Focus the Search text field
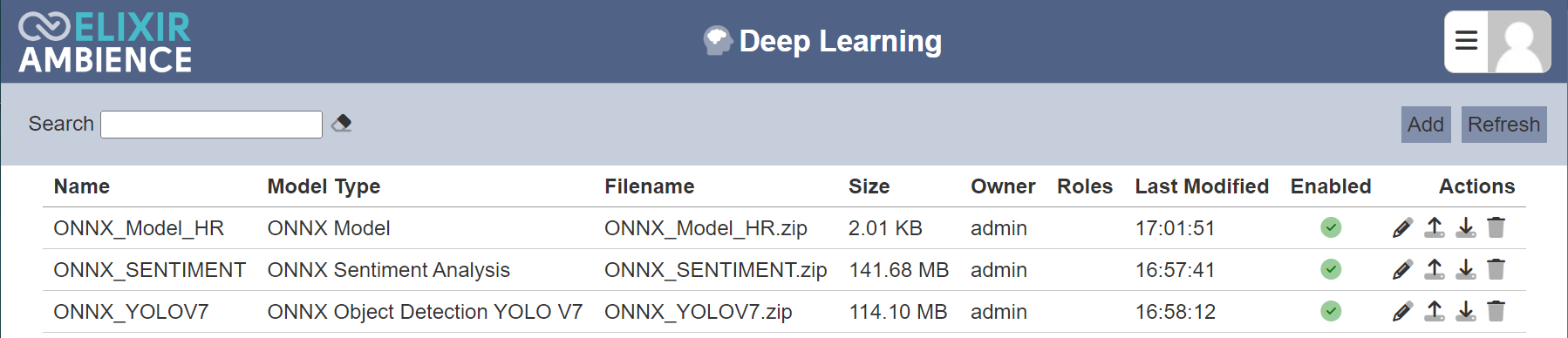The image size is (1568, 338). pyautogui.click(x=212, y=125)
